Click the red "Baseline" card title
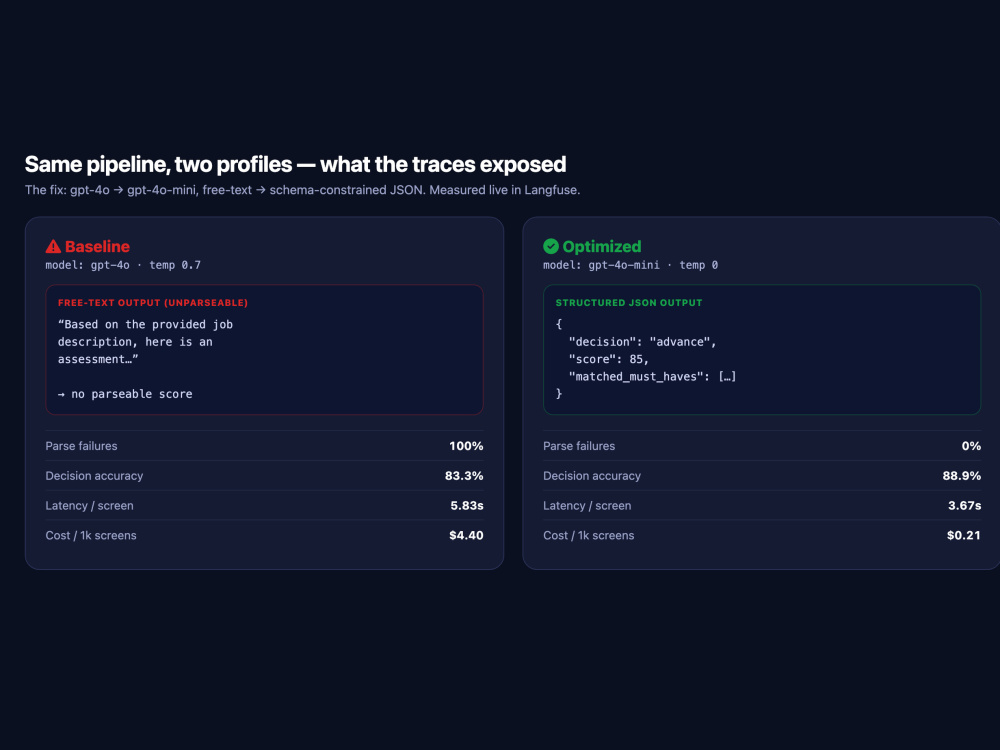 click(98, 246)
